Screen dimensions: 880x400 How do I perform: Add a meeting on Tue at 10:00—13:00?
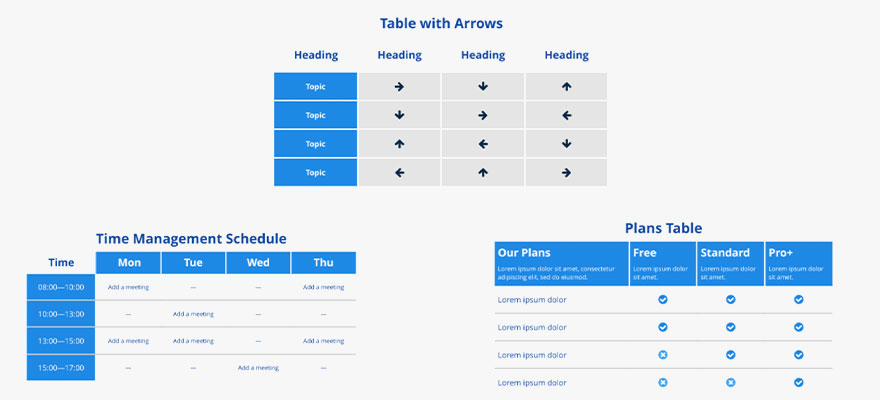tap(194, 314)
